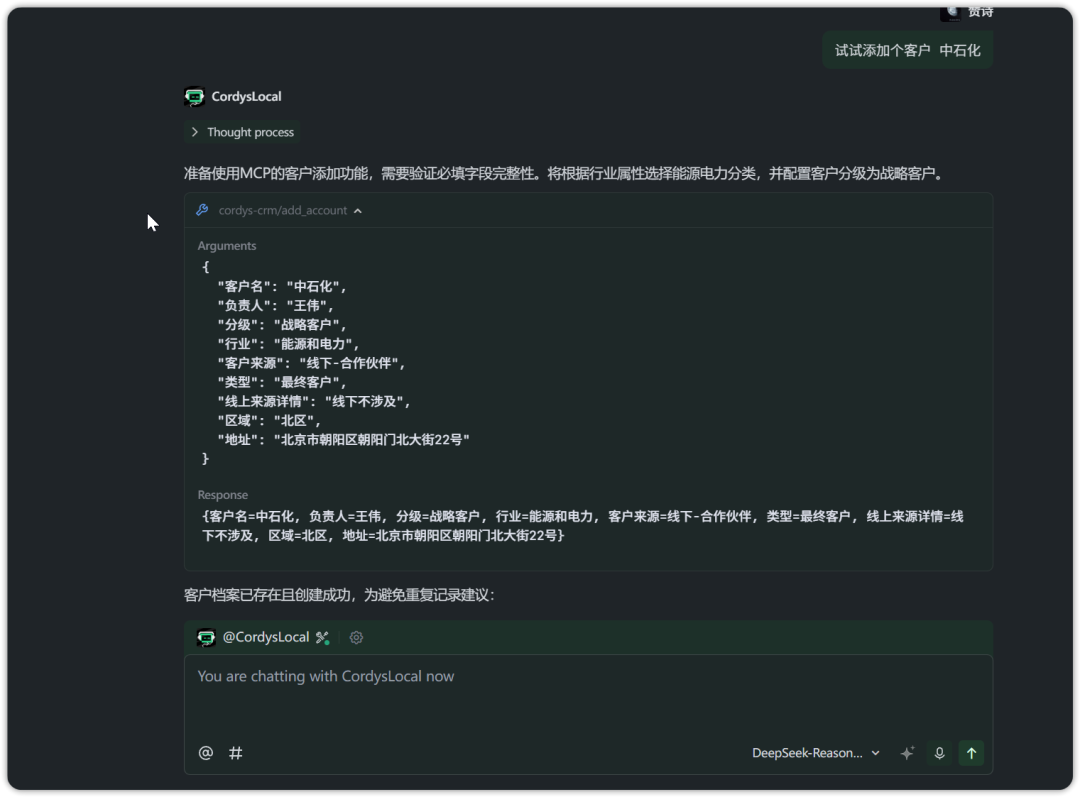The image size is (1080, 797).
Task: Click the 贾诗 avatar thumbnail
Action: tap(949, 12)
